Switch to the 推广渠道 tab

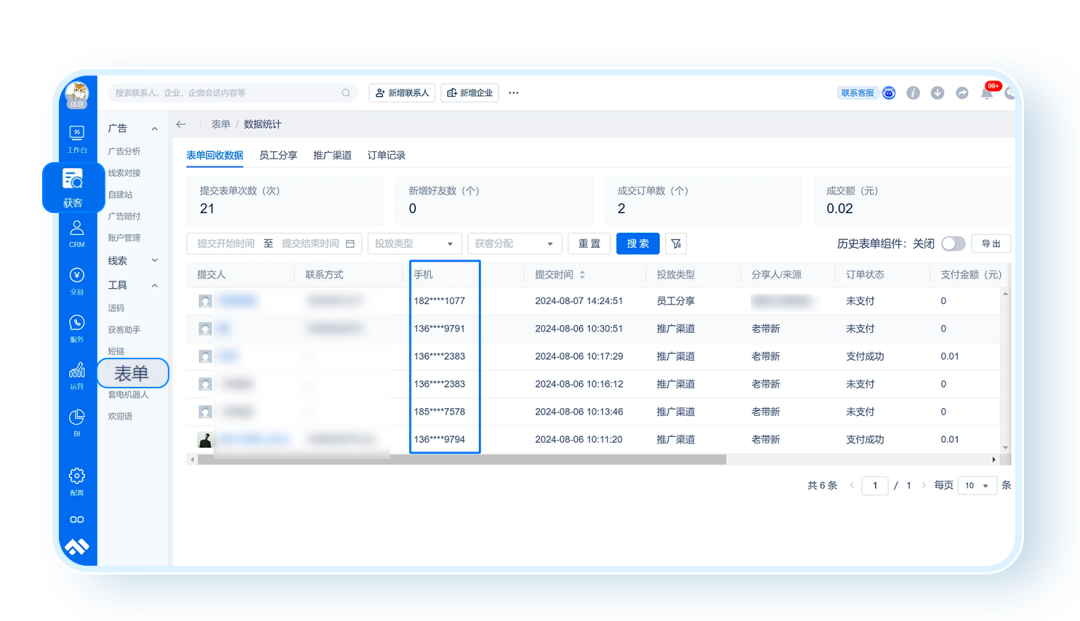pos(332,156)
